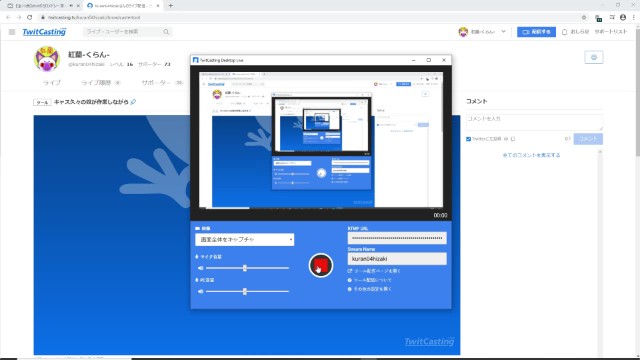Open the video capture source dropdown
Viewport: 640px width, 360px height.
pos(244,240)
